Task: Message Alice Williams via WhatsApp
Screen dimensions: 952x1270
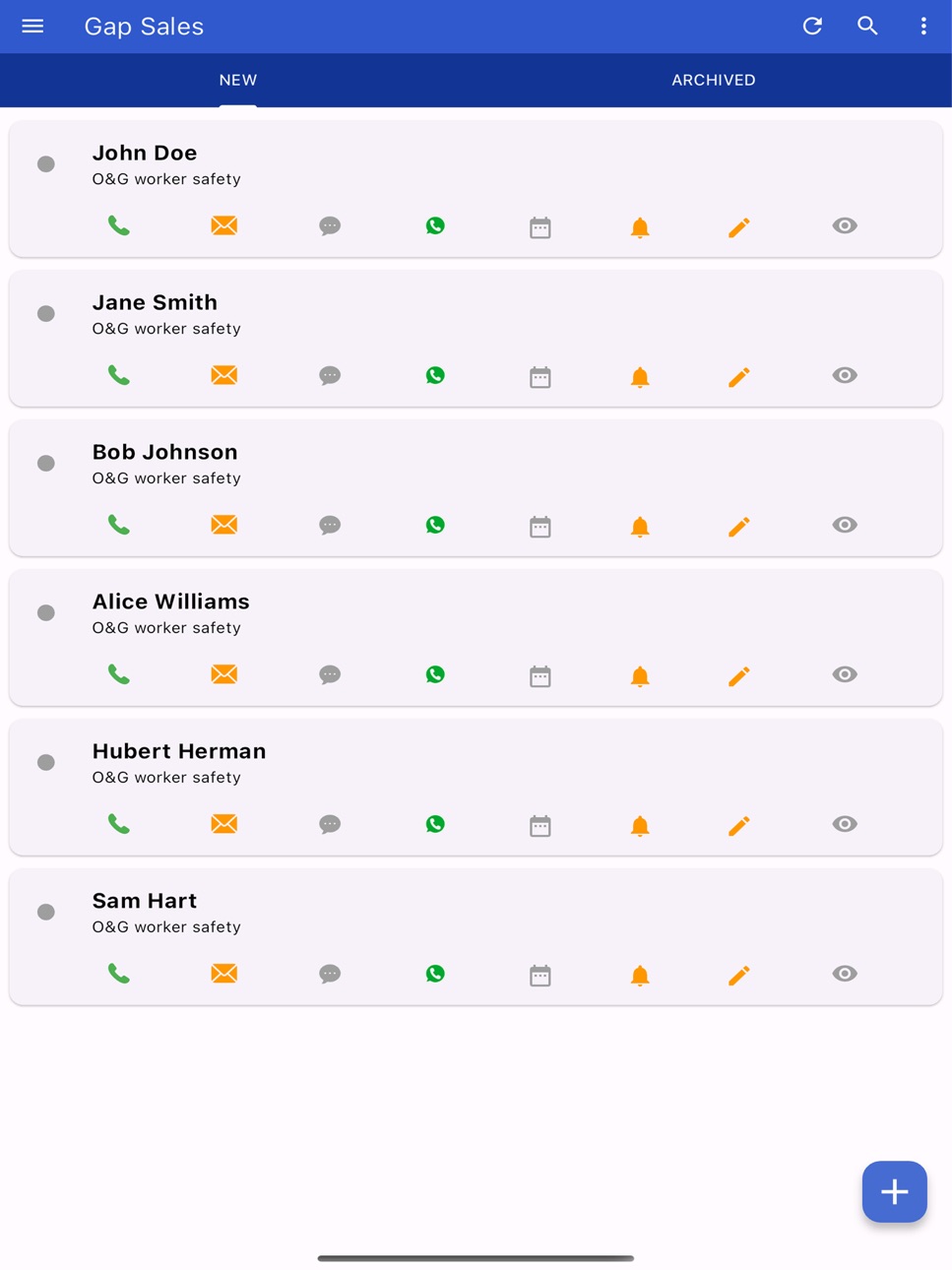Action: pos(435,674)
